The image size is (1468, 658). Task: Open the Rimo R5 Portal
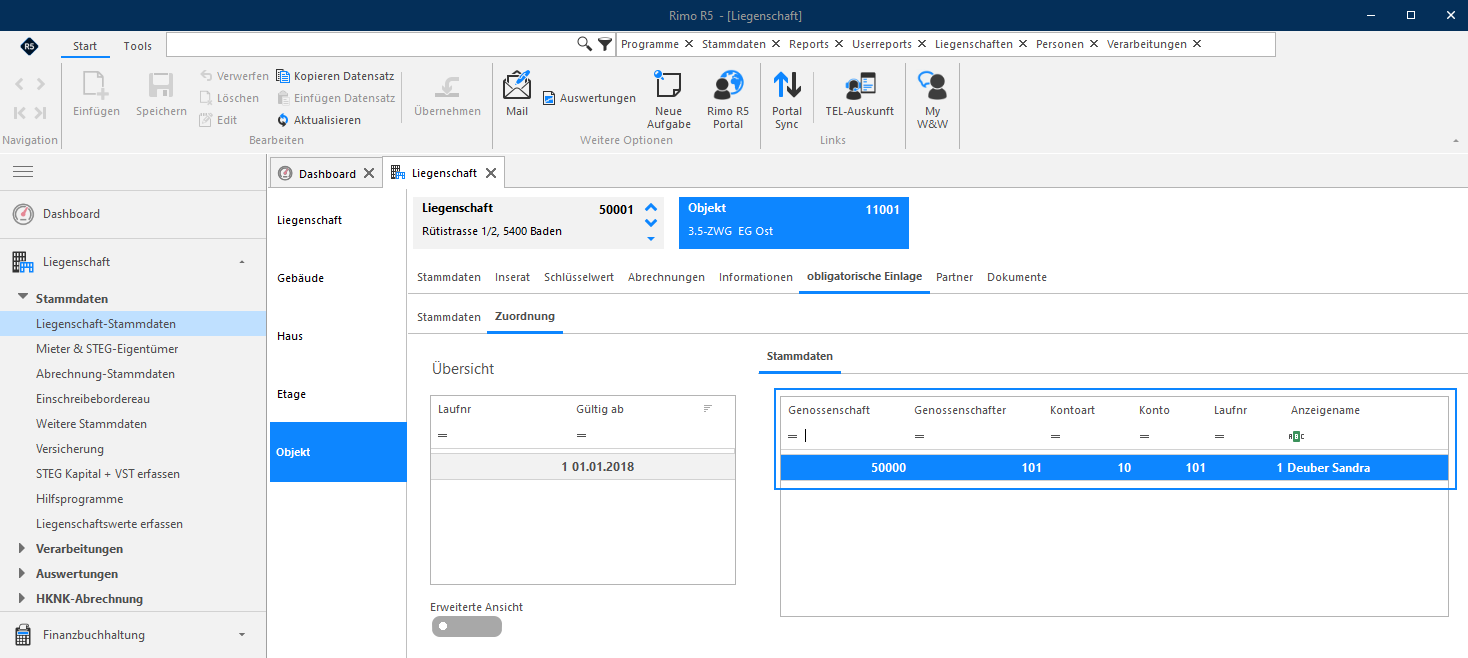[728, 99]
